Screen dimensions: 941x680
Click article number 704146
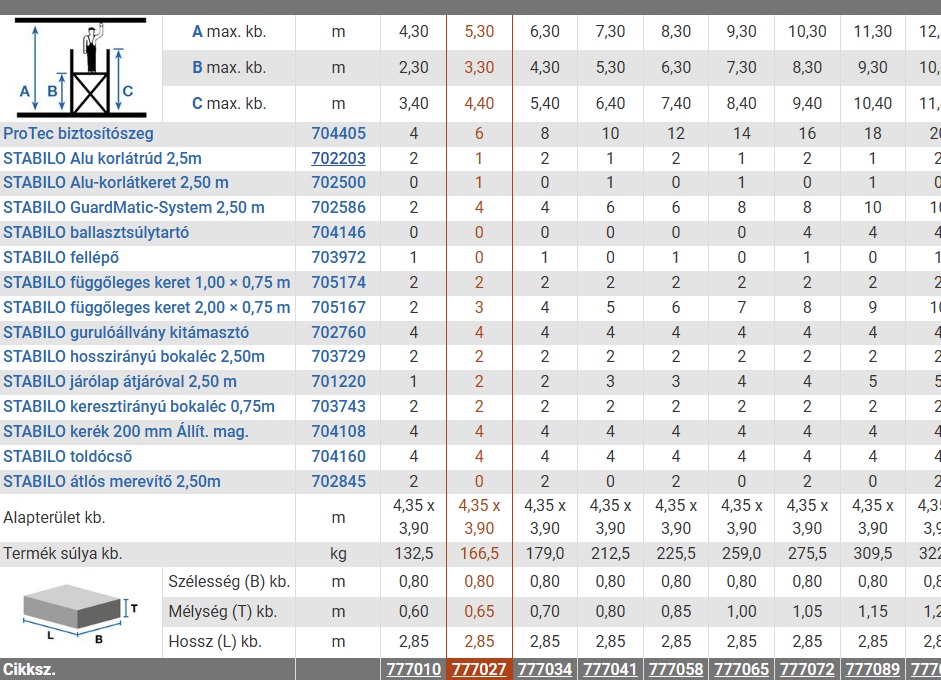[338, 232]
